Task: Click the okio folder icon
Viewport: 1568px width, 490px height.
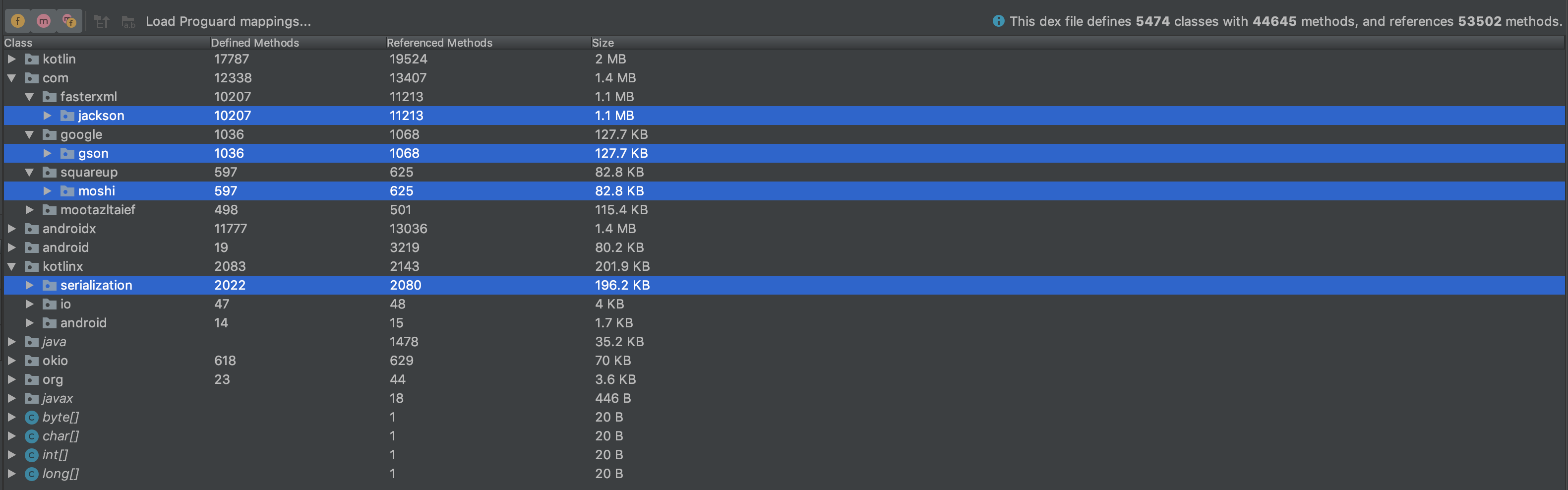Action: [32, 361]
